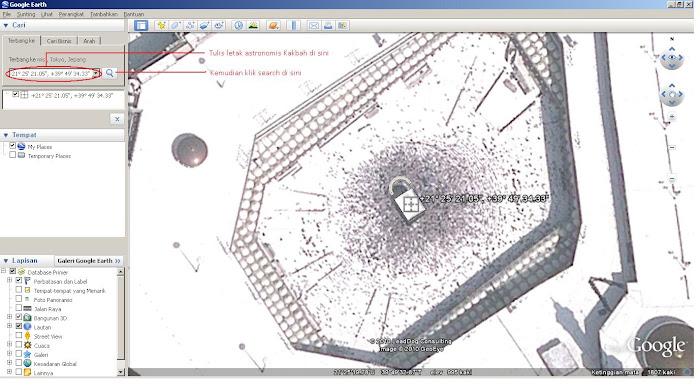Click the zoom slider handle

click(x=672, y=147)
